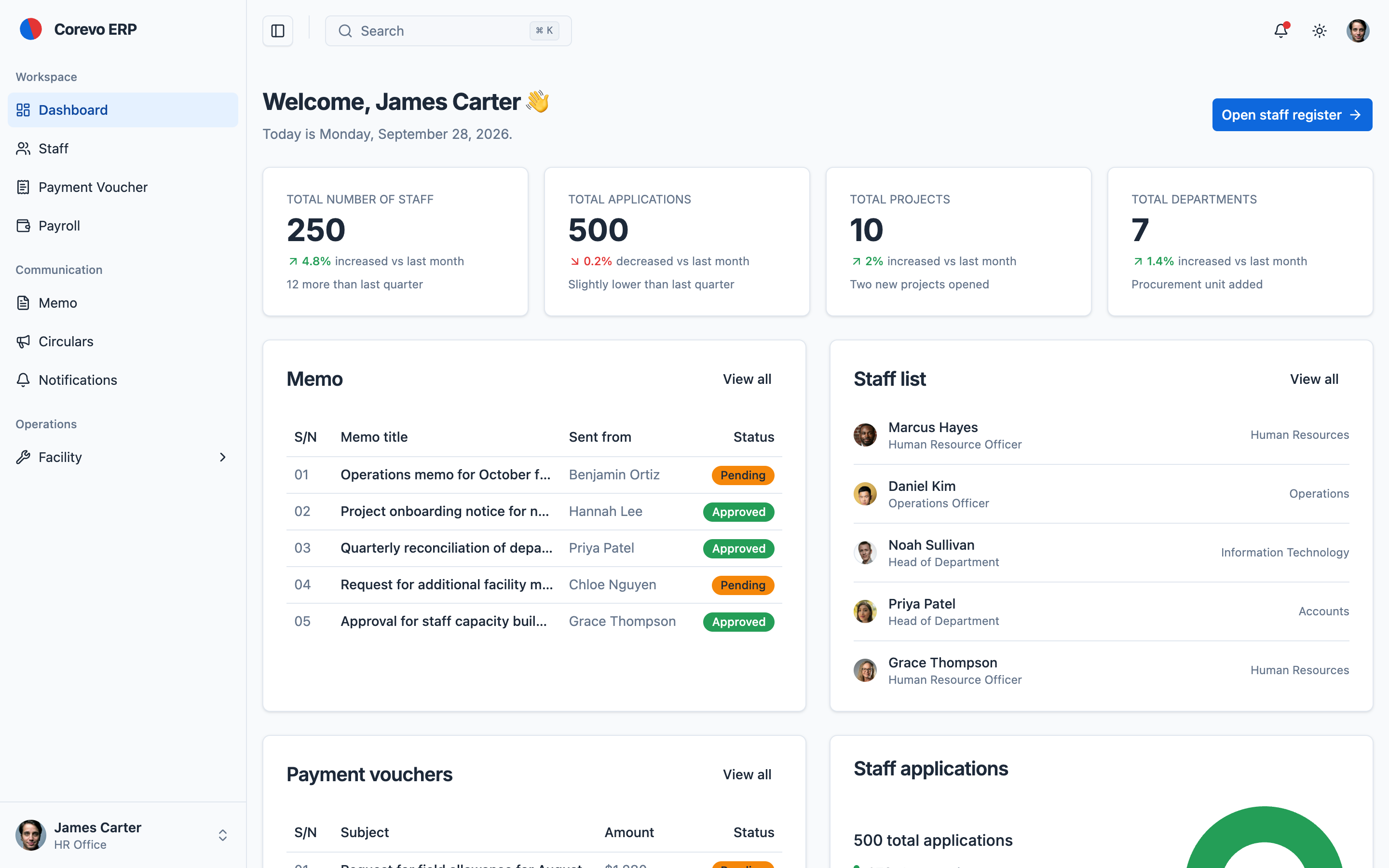Click Daniel Kim's avatar in the staff list

[865, 494]
